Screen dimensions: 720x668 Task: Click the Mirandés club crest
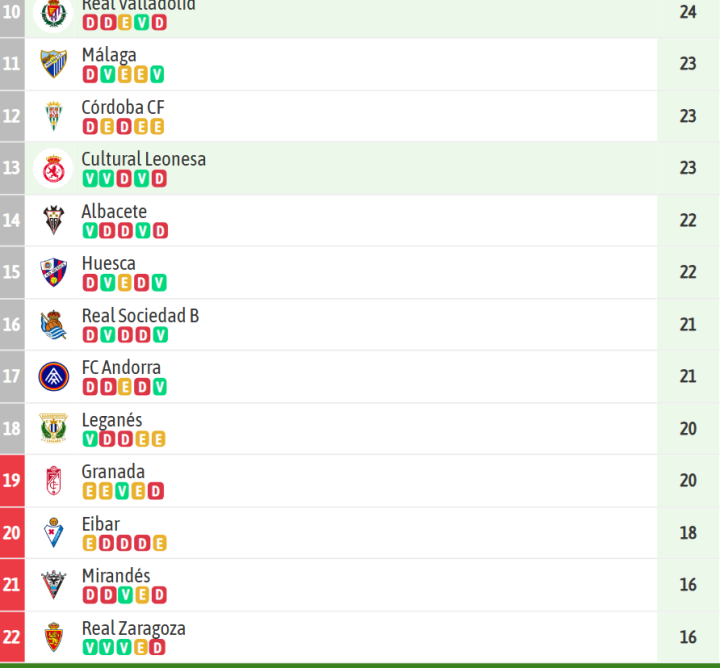53,584
